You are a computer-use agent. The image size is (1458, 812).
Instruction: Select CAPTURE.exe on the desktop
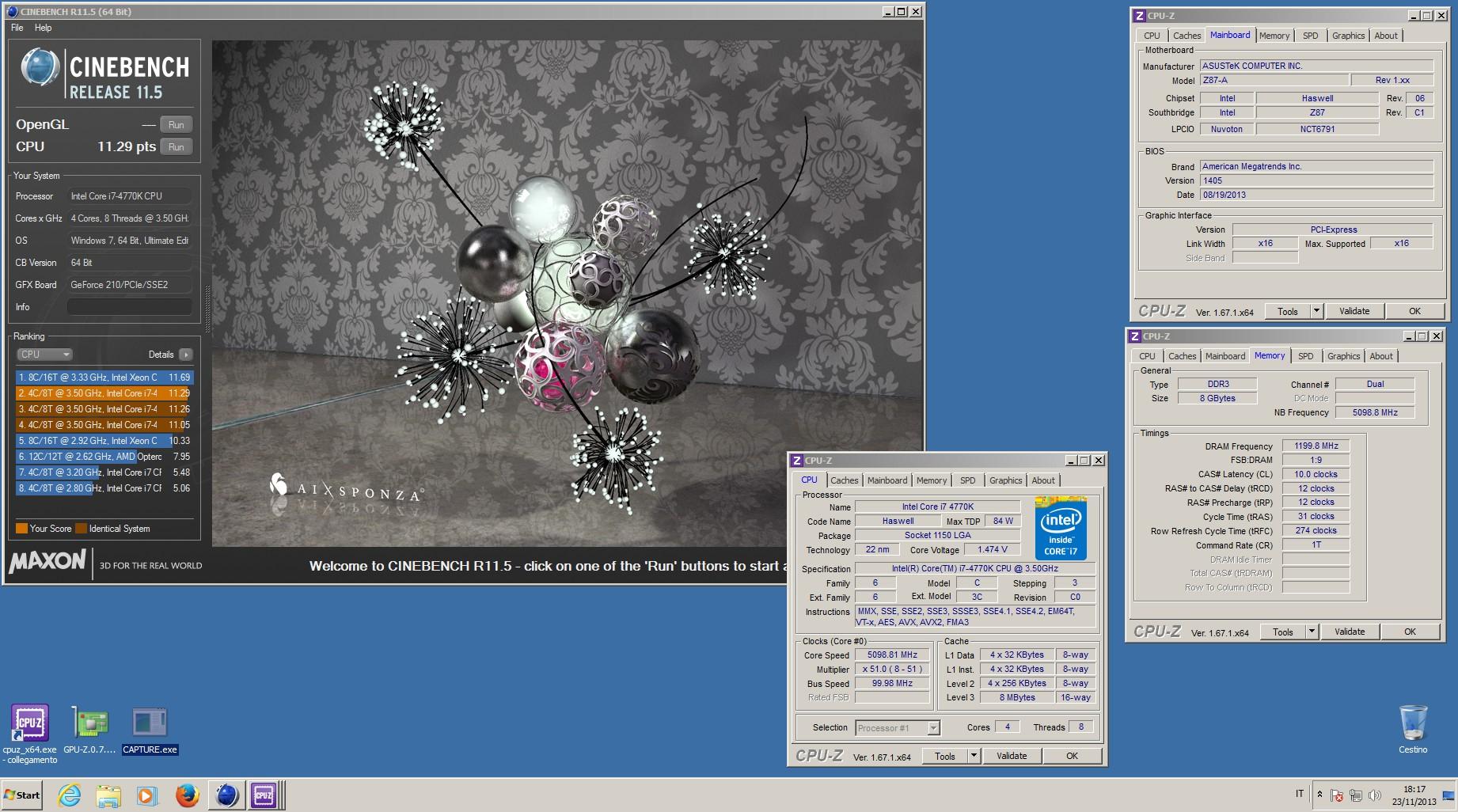[x=150, y=730]
